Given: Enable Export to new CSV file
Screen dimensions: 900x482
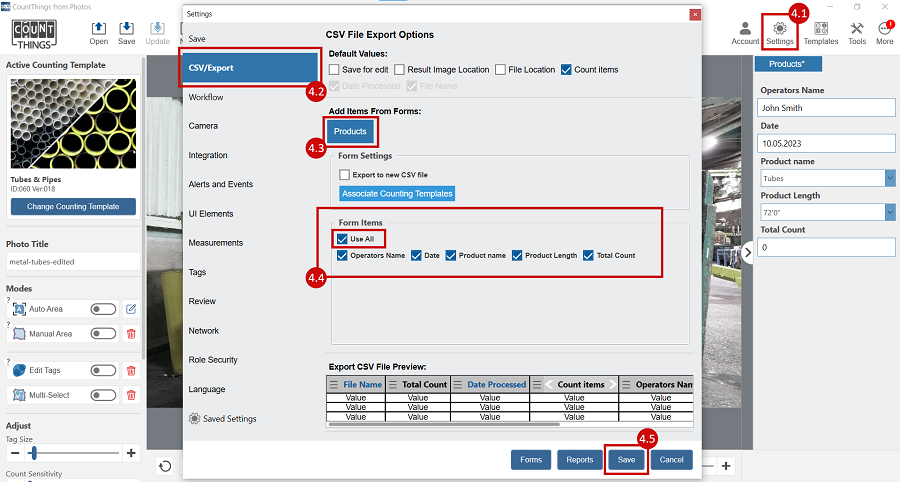Looking at the screenshot, I should [345, 174].
